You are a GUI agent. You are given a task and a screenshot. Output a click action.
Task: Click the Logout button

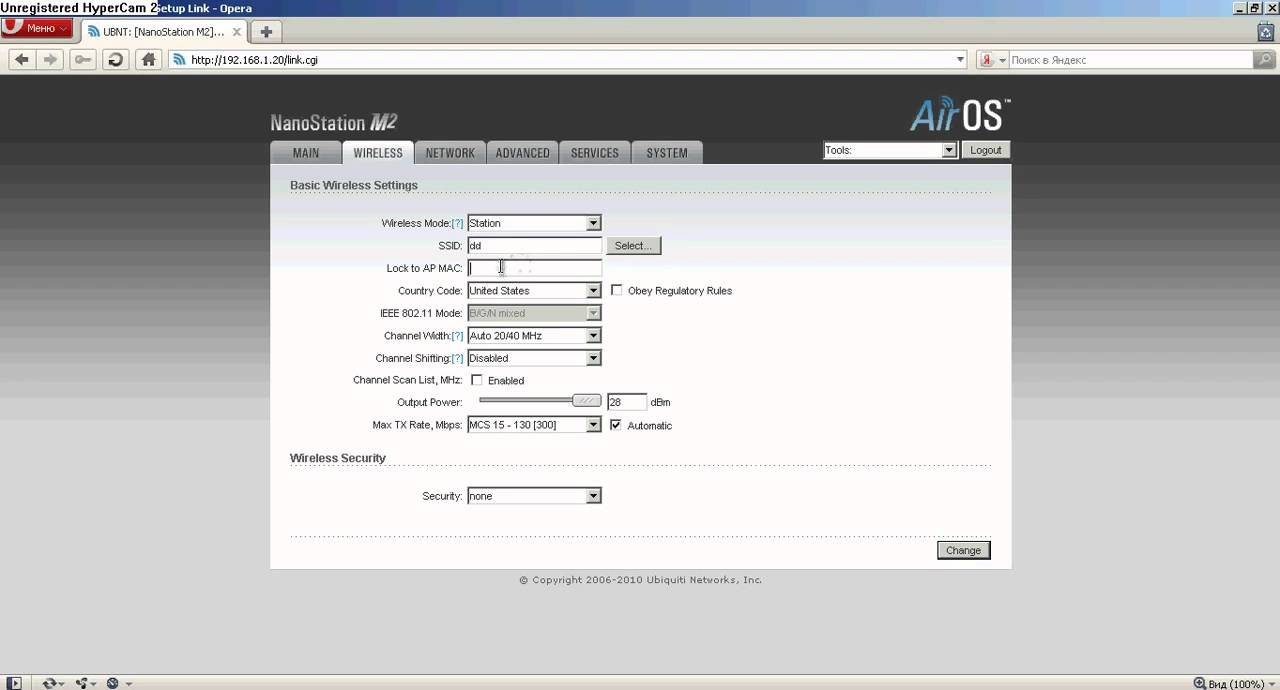pos(985,150)
